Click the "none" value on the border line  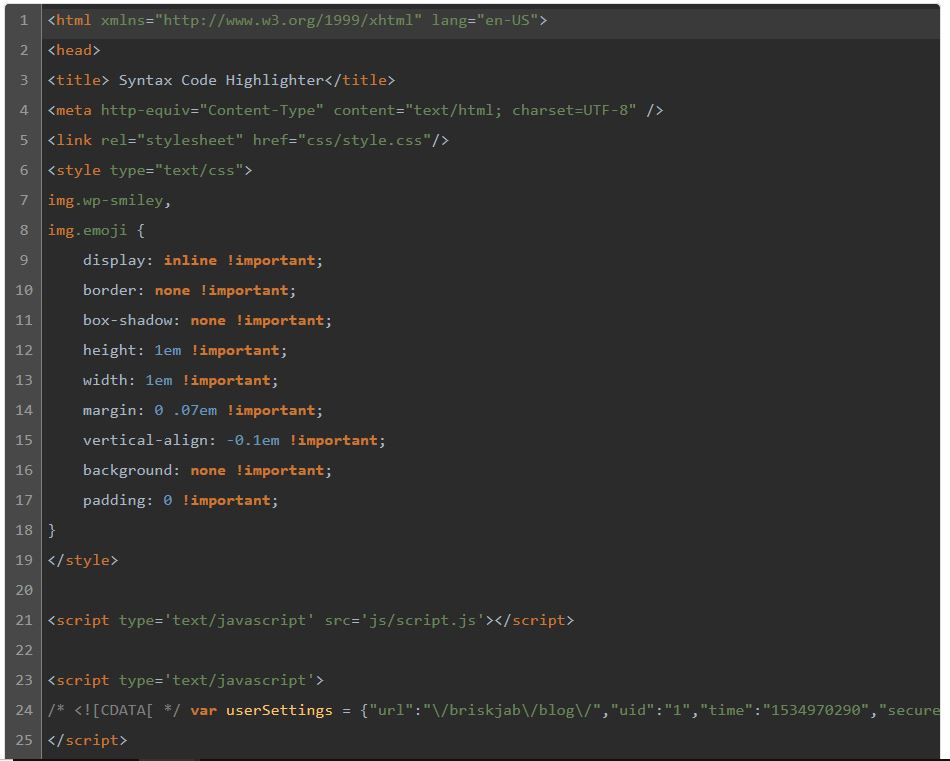(172, 290)
